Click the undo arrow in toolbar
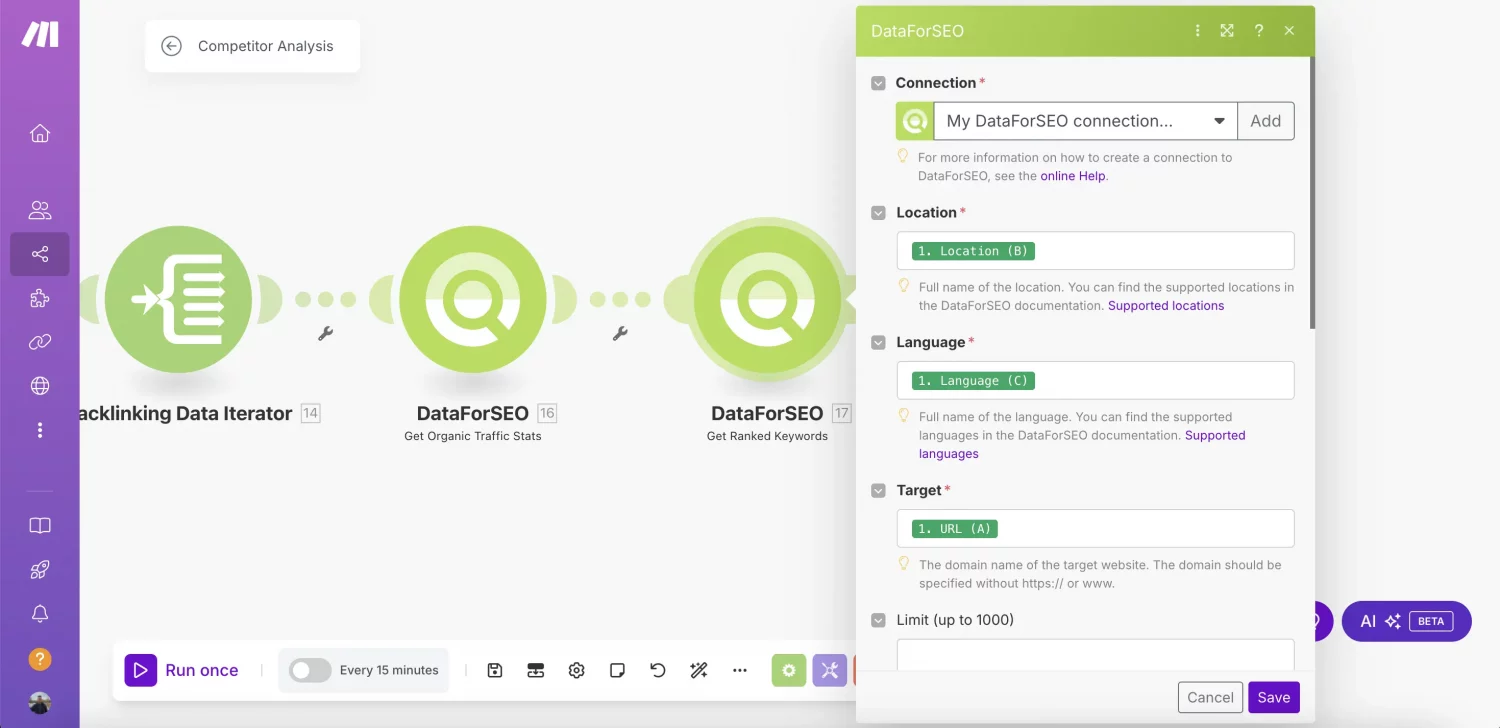 (x=657, y=670)
